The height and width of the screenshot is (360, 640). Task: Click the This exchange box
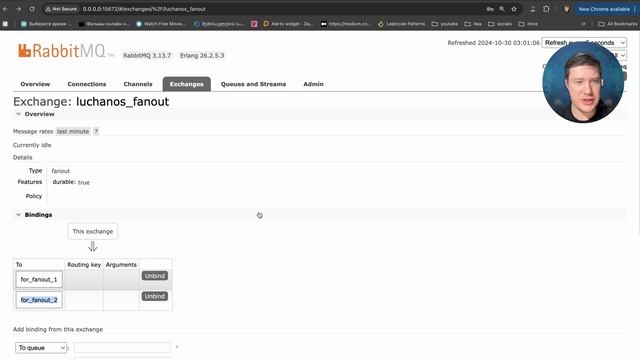pos(93,231)
